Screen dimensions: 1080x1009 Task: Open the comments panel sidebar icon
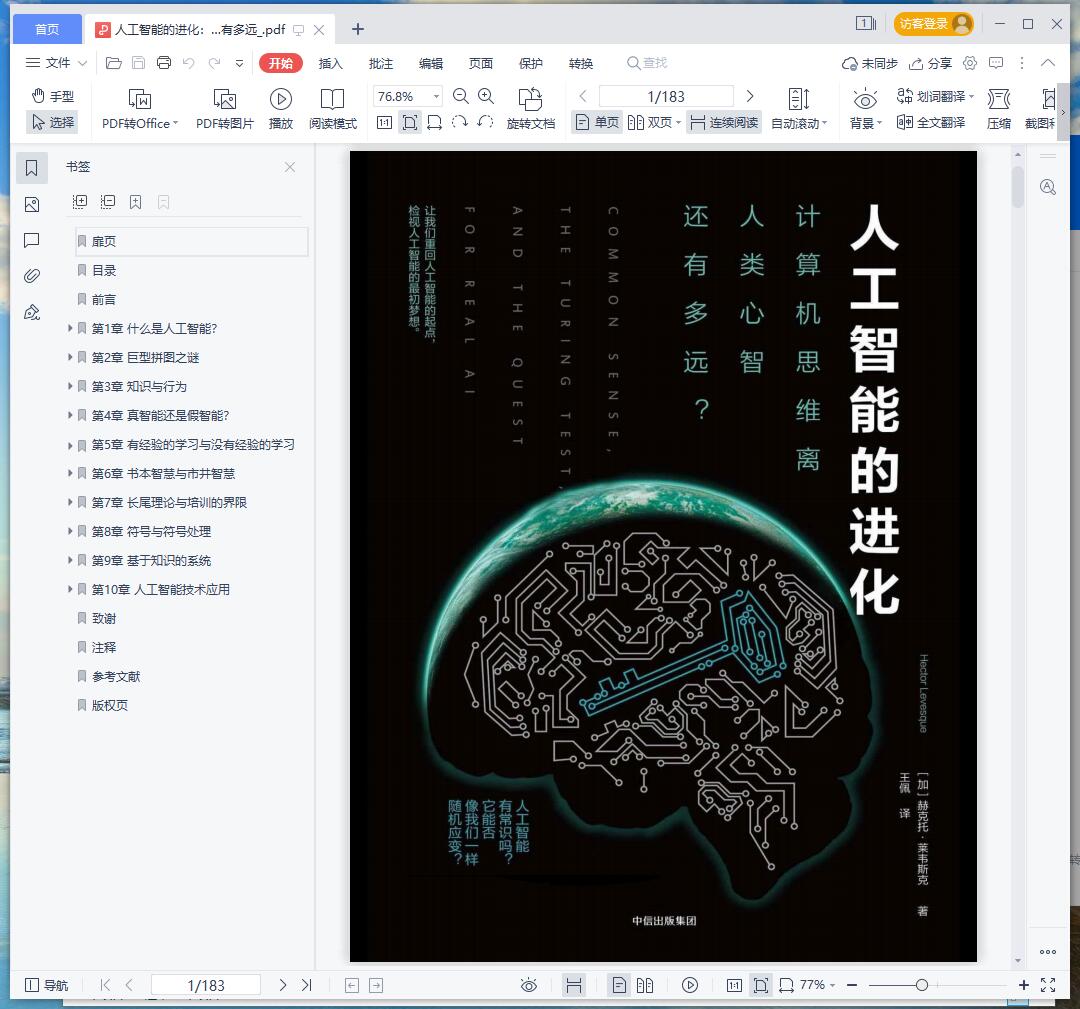(32, 240)
